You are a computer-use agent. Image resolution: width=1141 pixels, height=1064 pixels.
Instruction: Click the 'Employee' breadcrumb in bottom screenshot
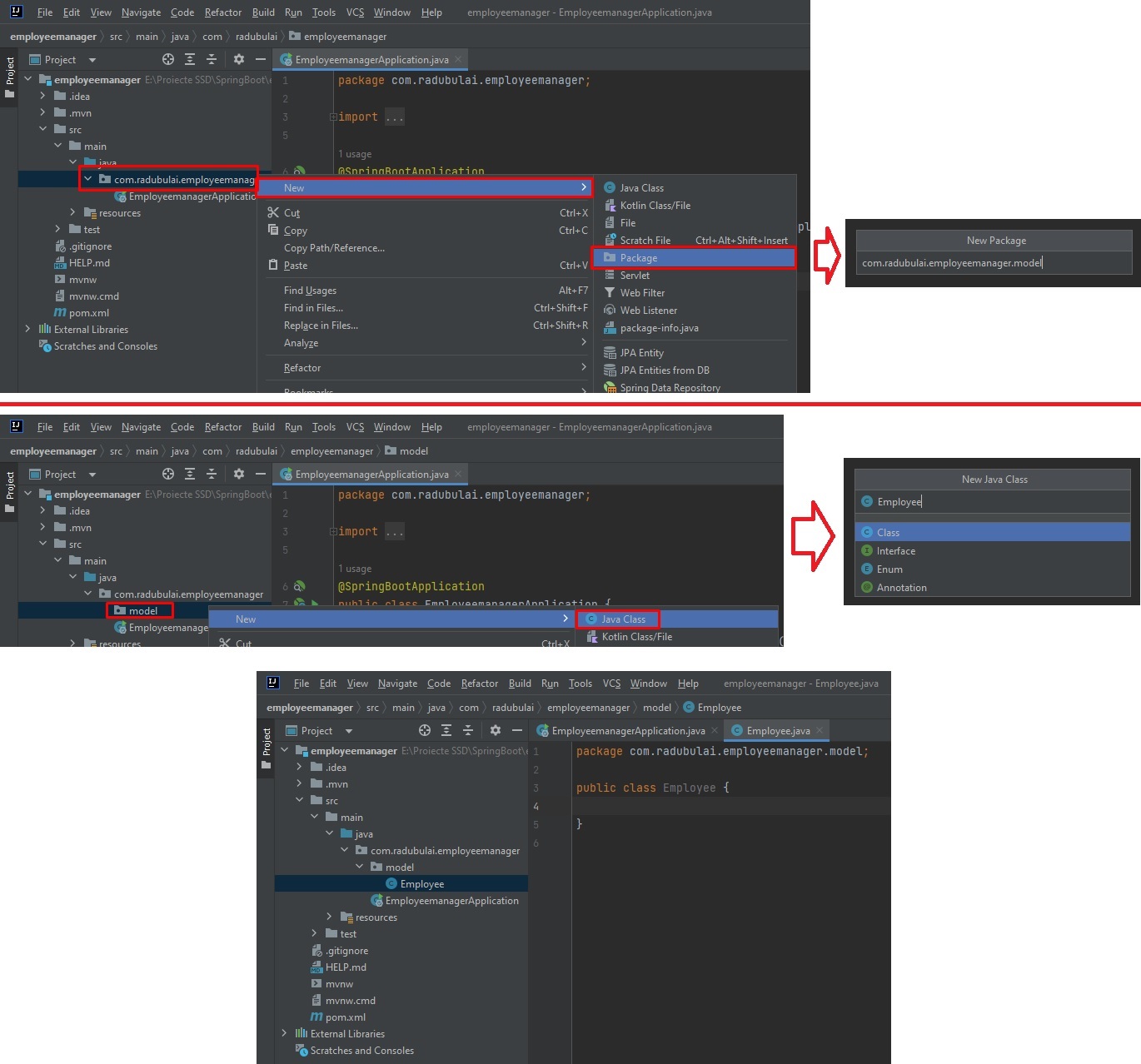tap(712, 708)
